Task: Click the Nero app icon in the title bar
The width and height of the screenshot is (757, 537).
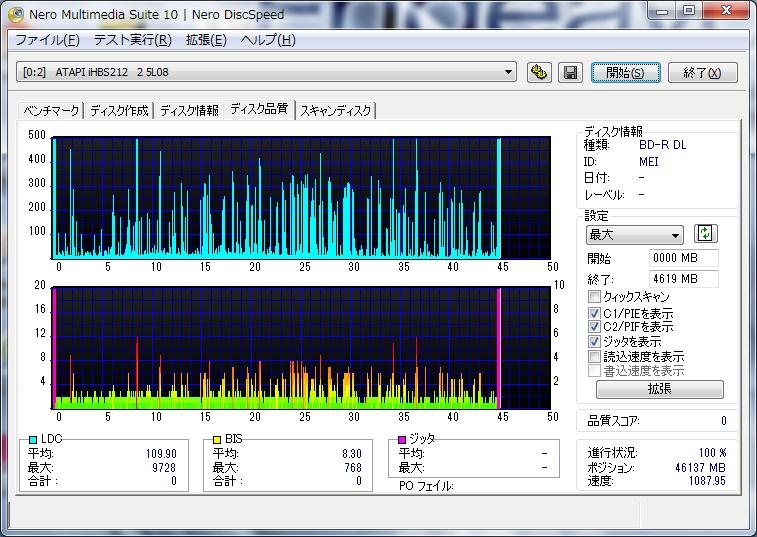Action: tap(16, 14)
